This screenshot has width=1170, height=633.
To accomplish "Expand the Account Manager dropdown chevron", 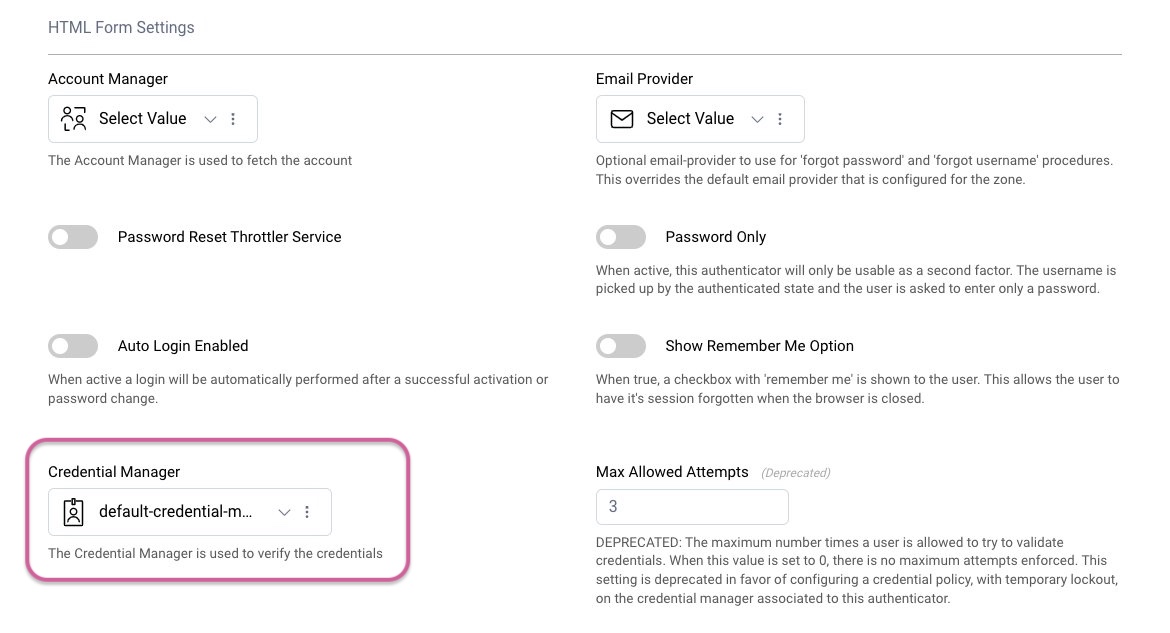I will pos(210,119).
